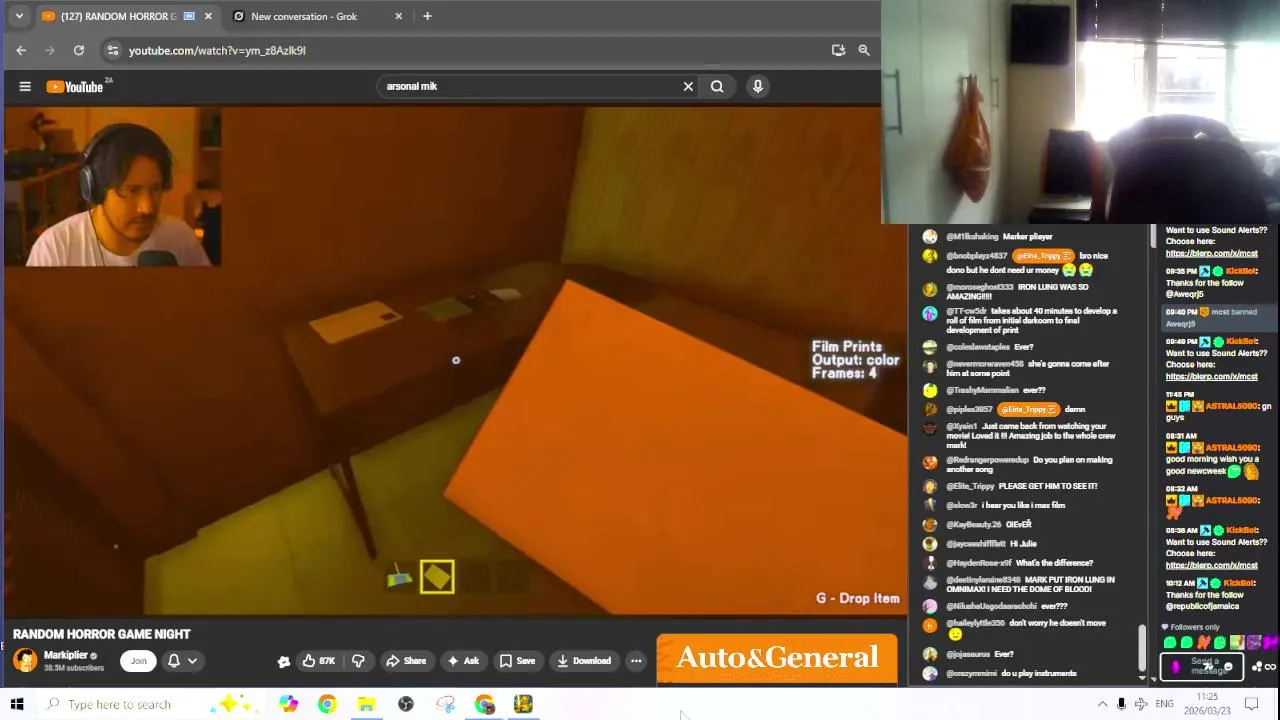Open the Windows notification center
The width and height of the screenshot is (1280, 720).
coord(1251,704)
